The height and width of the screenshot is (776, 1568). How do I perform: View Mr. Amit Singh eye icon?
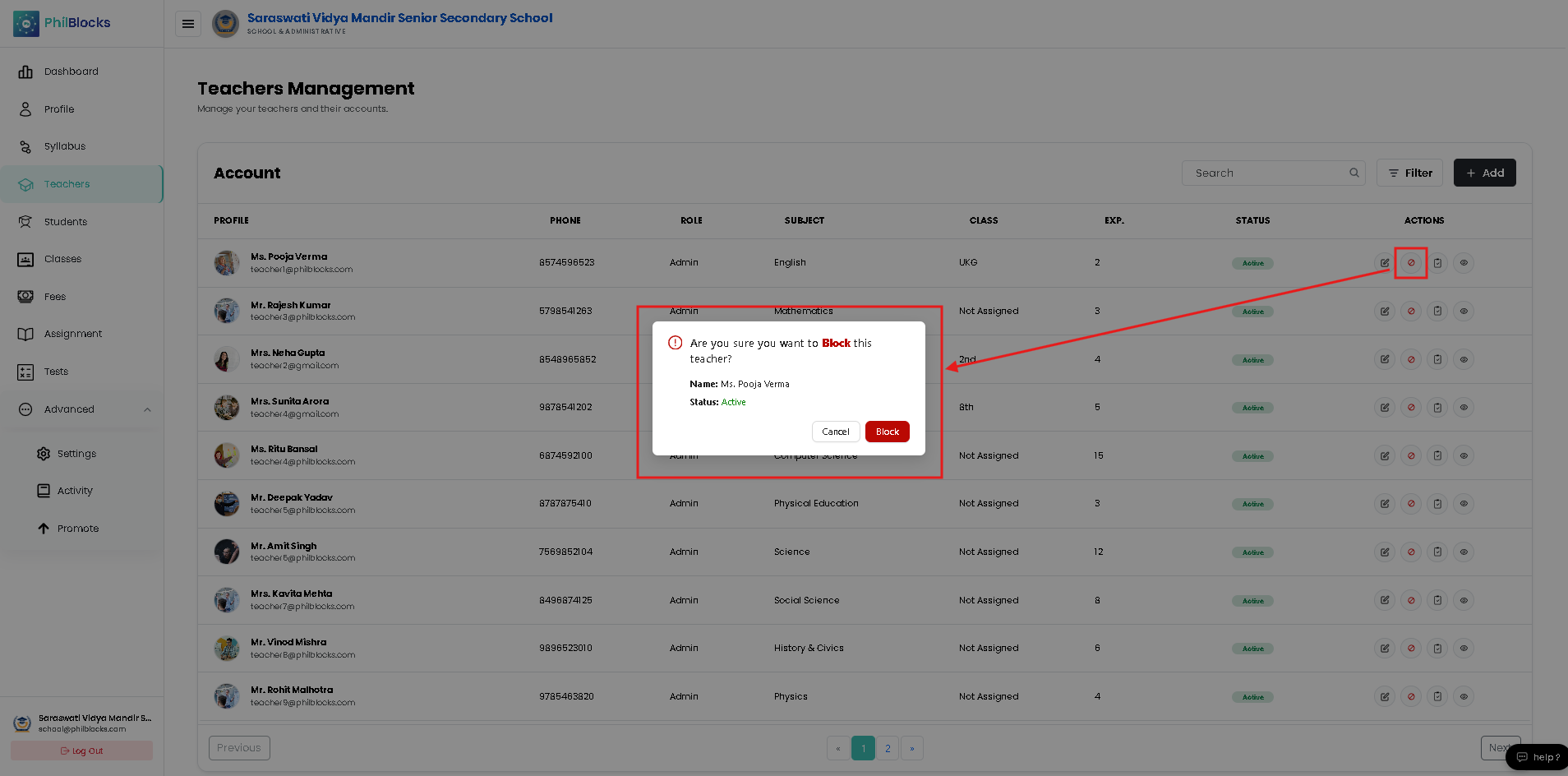[1464, 552]
